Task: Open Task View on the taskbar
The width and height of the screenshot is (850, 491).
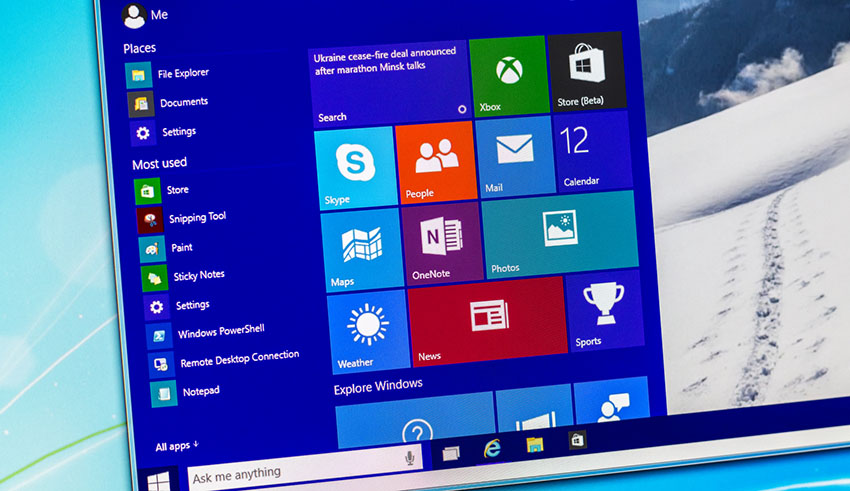Action: (450, 453)
